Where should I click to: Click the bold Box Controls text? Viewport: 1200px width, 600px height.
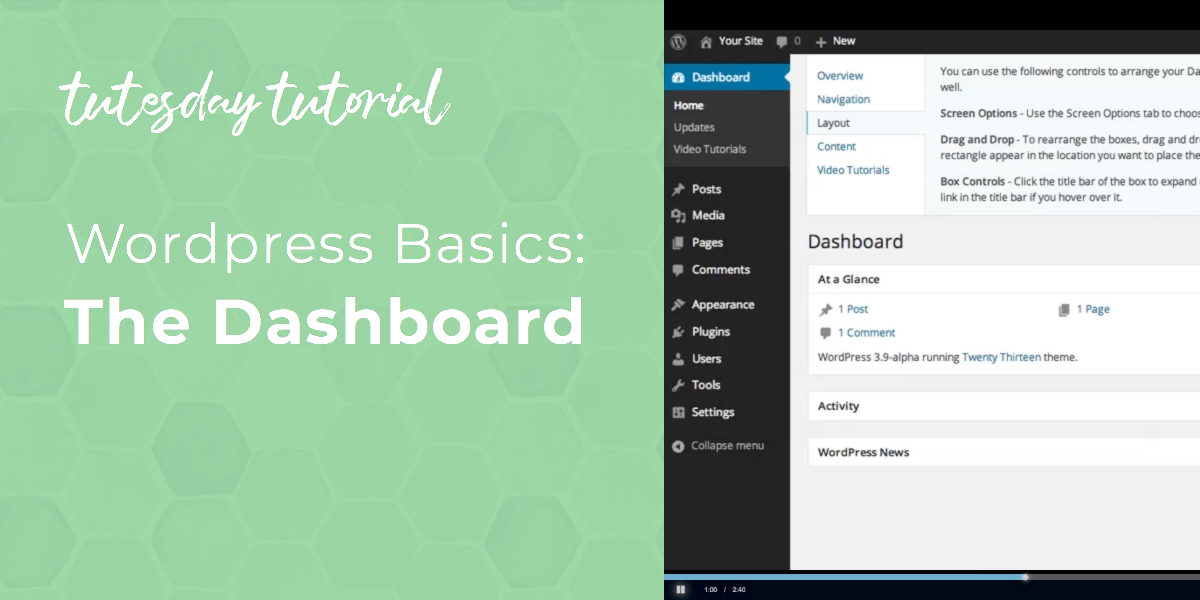975,182
